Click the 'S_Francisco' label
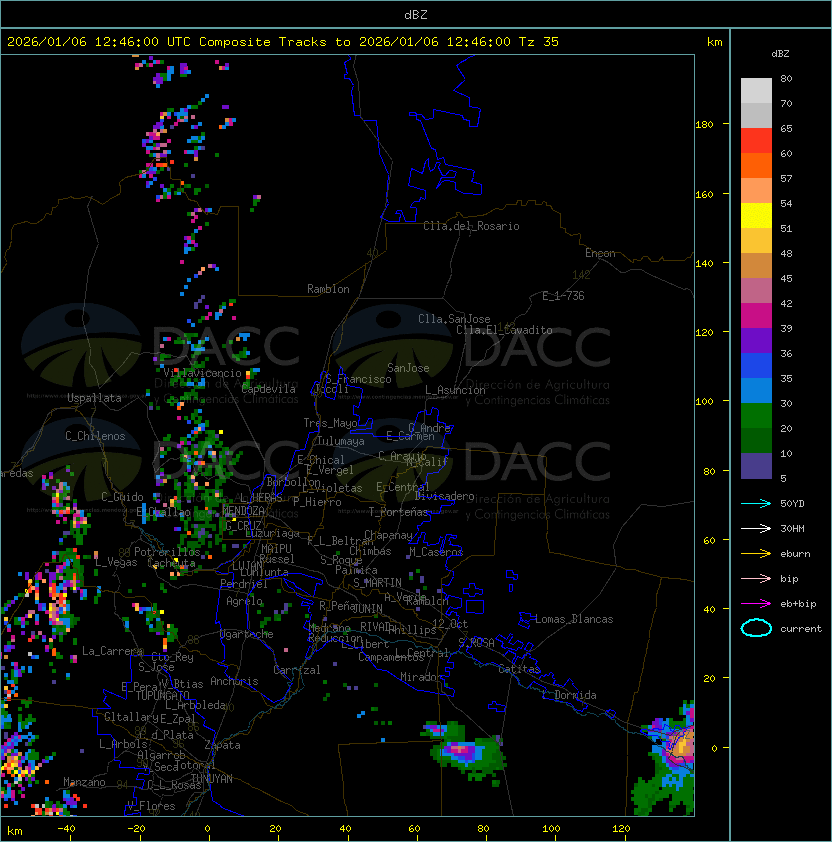Screen dimensions: 832x842 coord(358,379)
